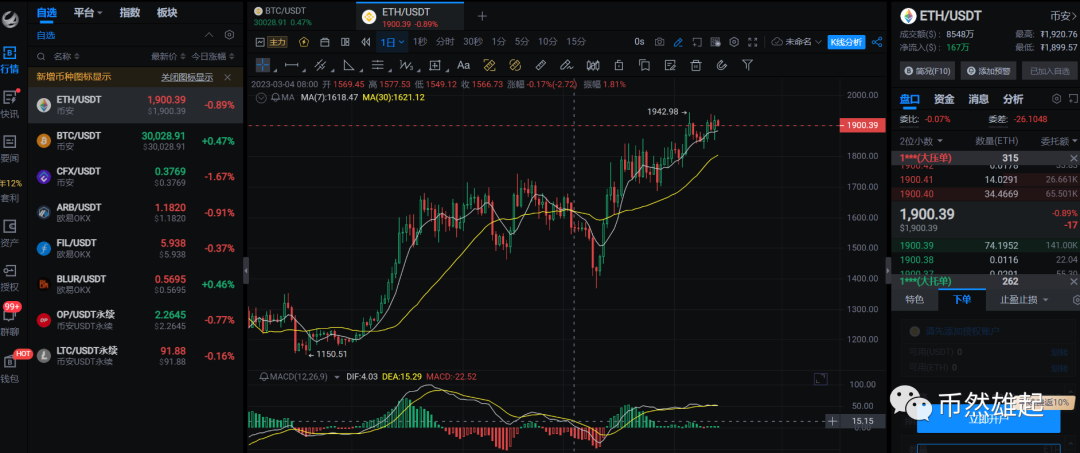The image size is (1080, 453).
Task: Expand the 2位小数 decimal precision dropdown
Action: click(919, 141)
